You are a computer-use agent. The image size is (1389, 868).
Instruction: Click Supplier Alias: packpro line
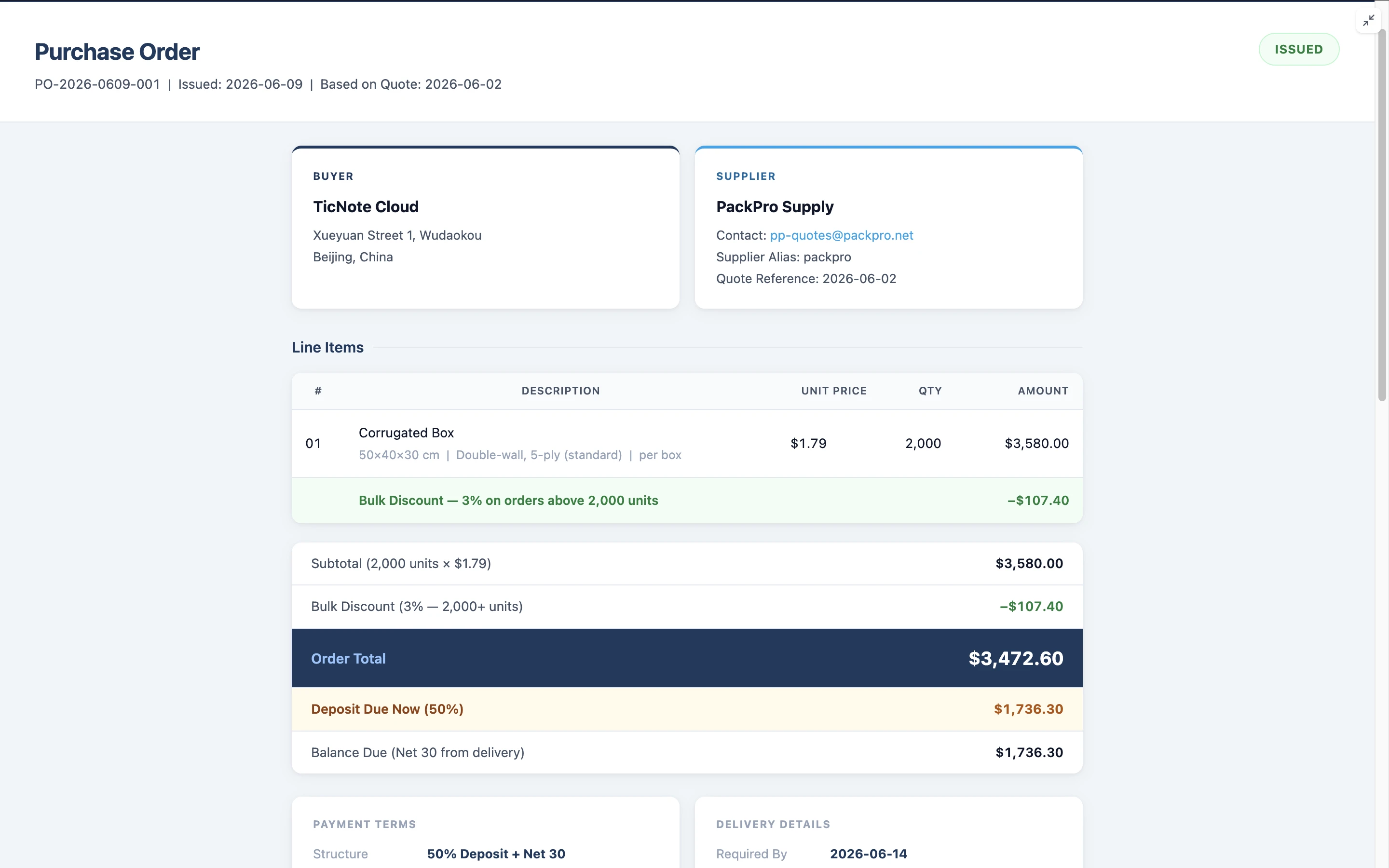pos(783,257)
